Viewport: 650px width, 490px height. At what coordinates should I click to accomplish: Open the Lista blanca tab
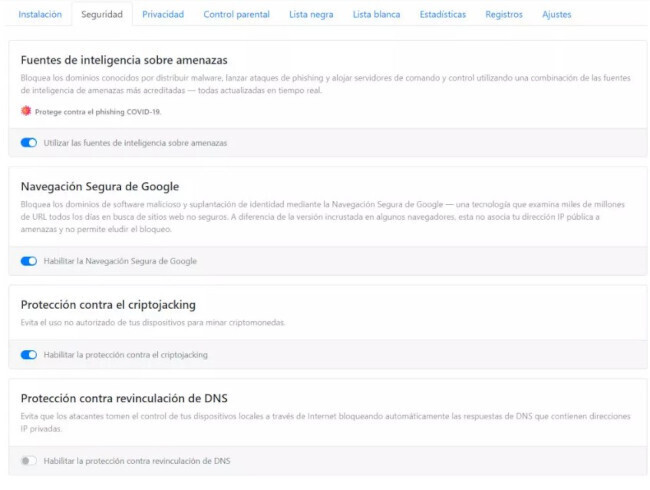376,15
